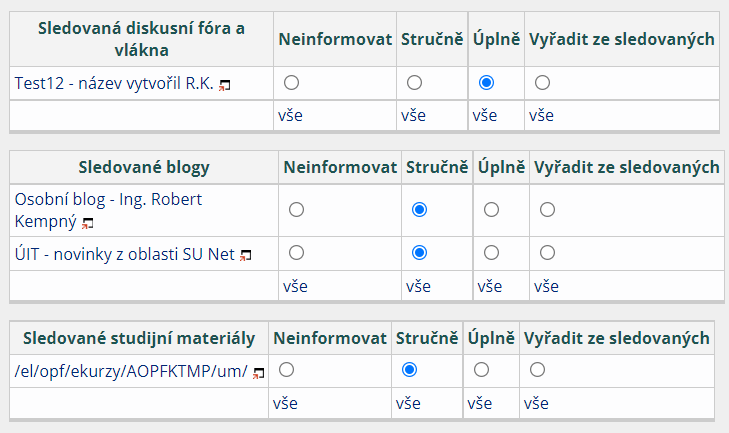
Task: Select Úplně for AOPFKTMP study materials
Action: click(481, 370)
